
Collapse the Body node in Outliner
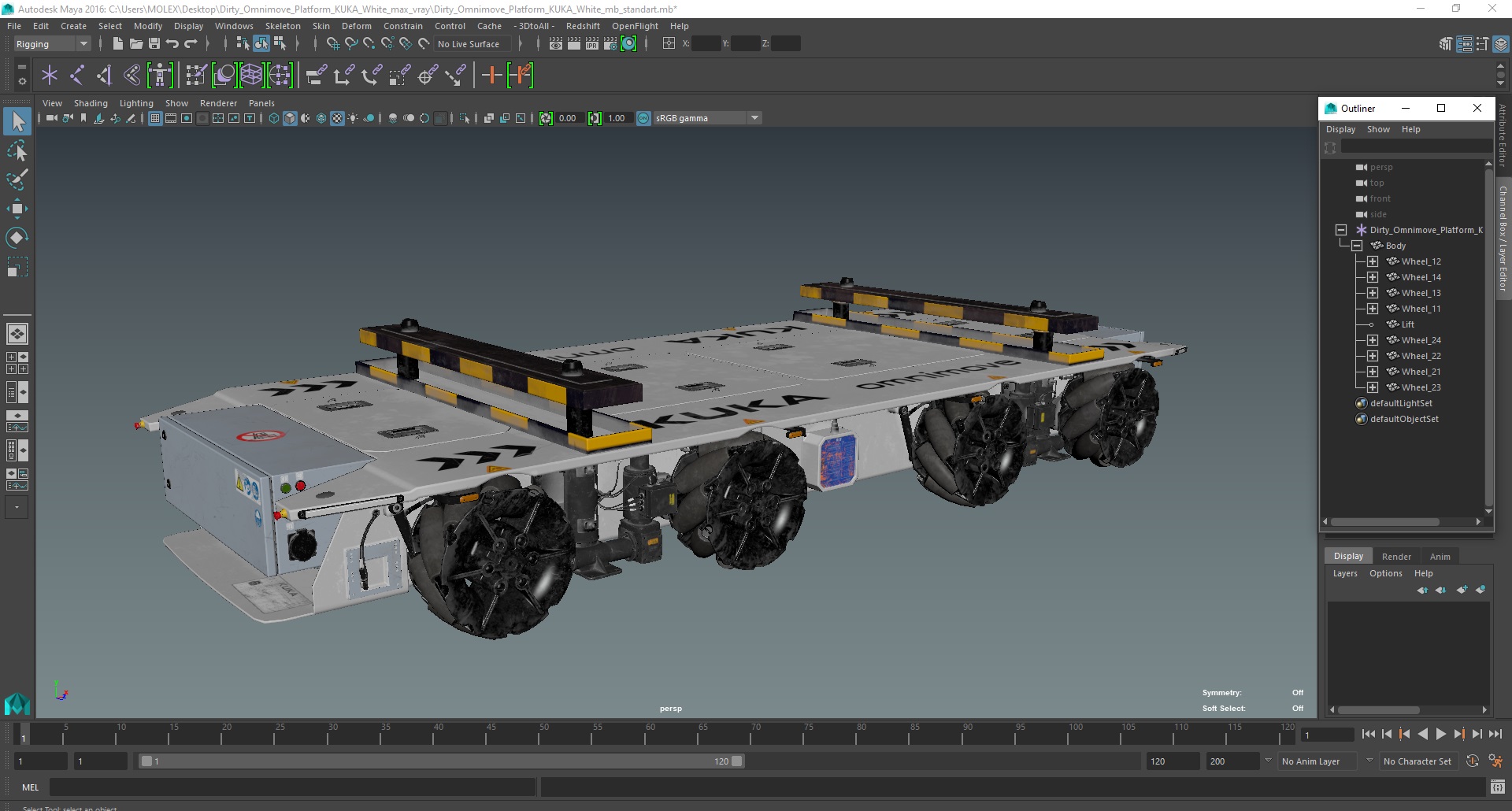(x=1357, y=246)
